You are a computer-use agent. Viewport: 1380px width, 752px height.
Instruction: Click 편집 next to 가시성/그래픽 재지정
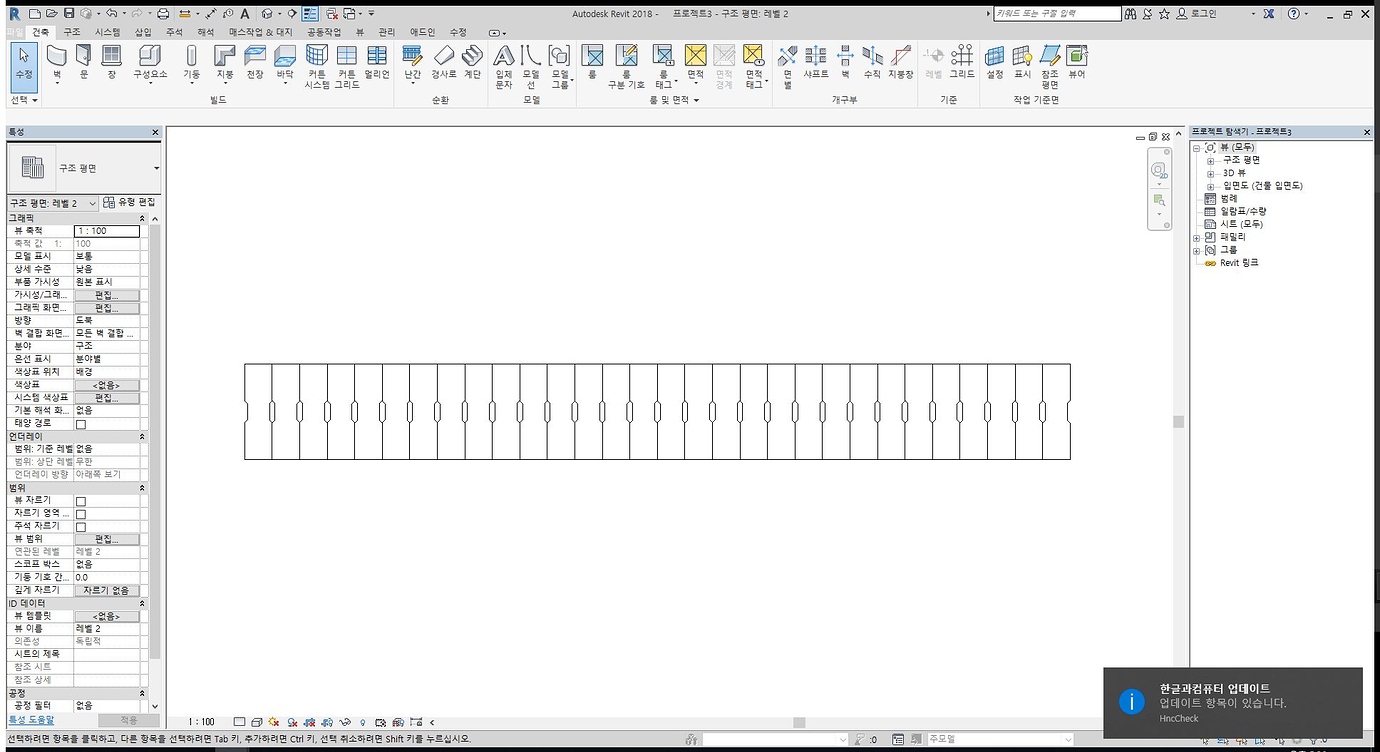coord(107,294)
